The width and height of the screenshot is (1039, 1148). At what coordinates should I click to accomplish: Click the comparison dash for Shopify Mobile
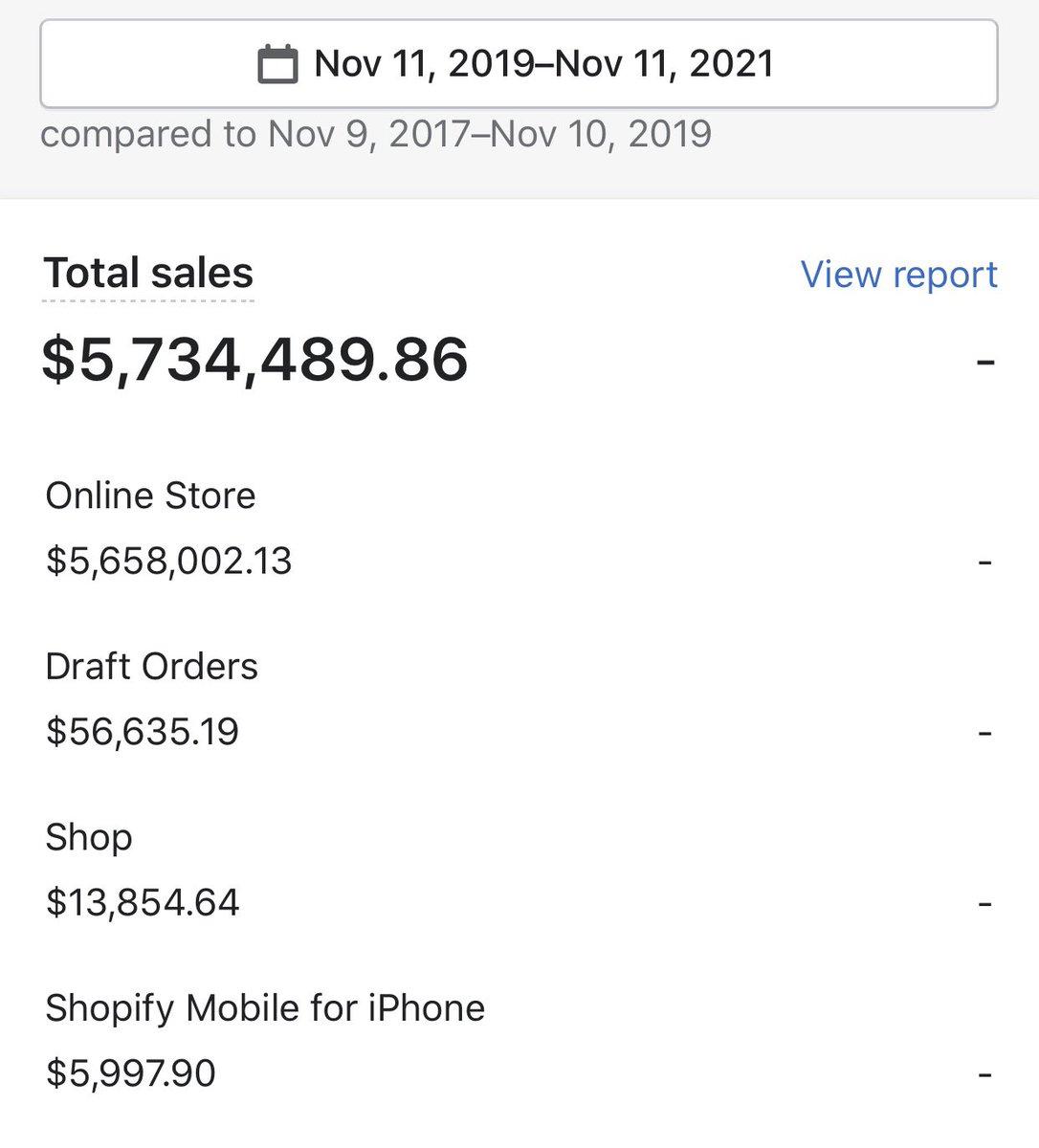(x=985, y=1075)
